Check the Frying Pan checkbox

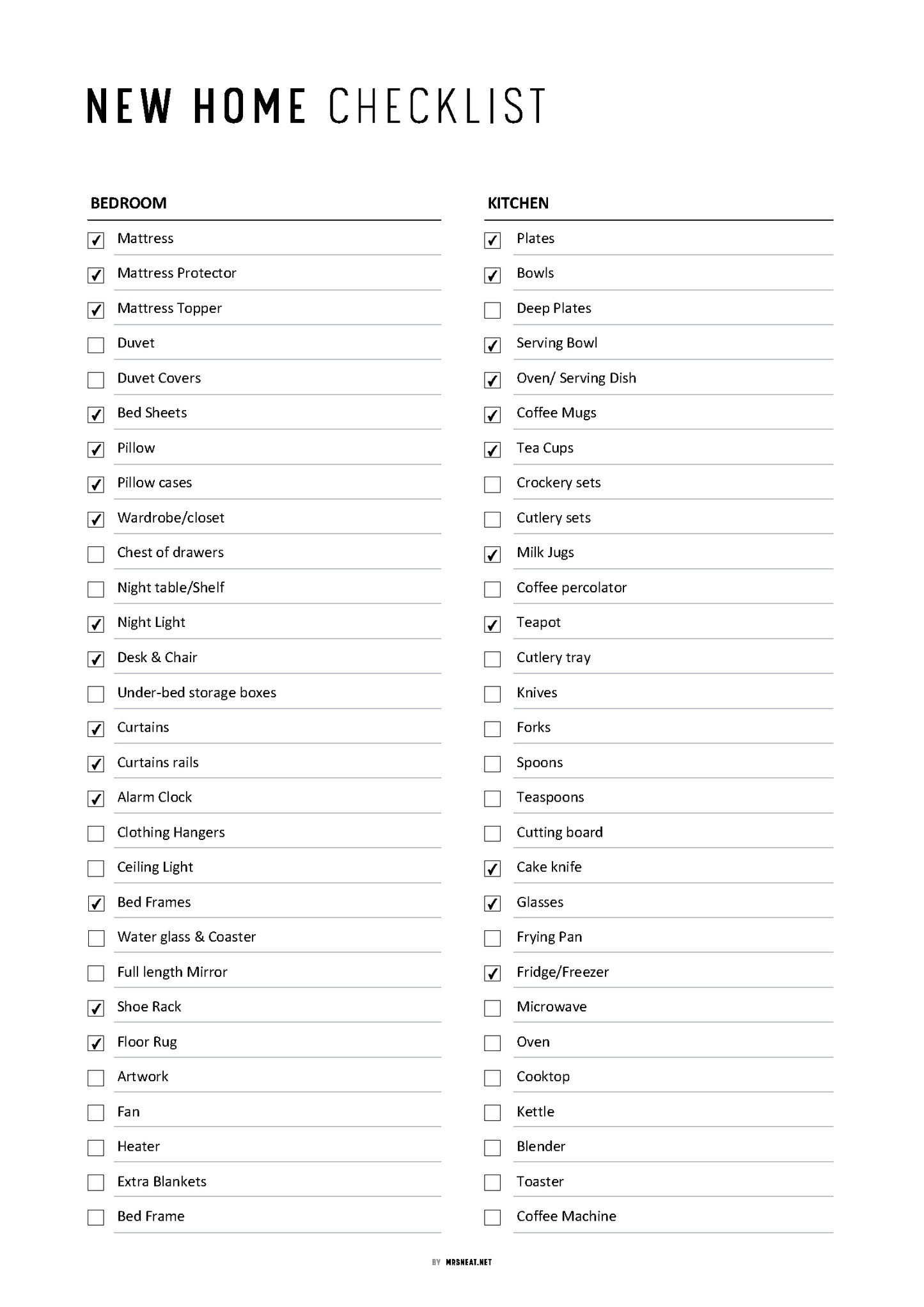point(492,939)
